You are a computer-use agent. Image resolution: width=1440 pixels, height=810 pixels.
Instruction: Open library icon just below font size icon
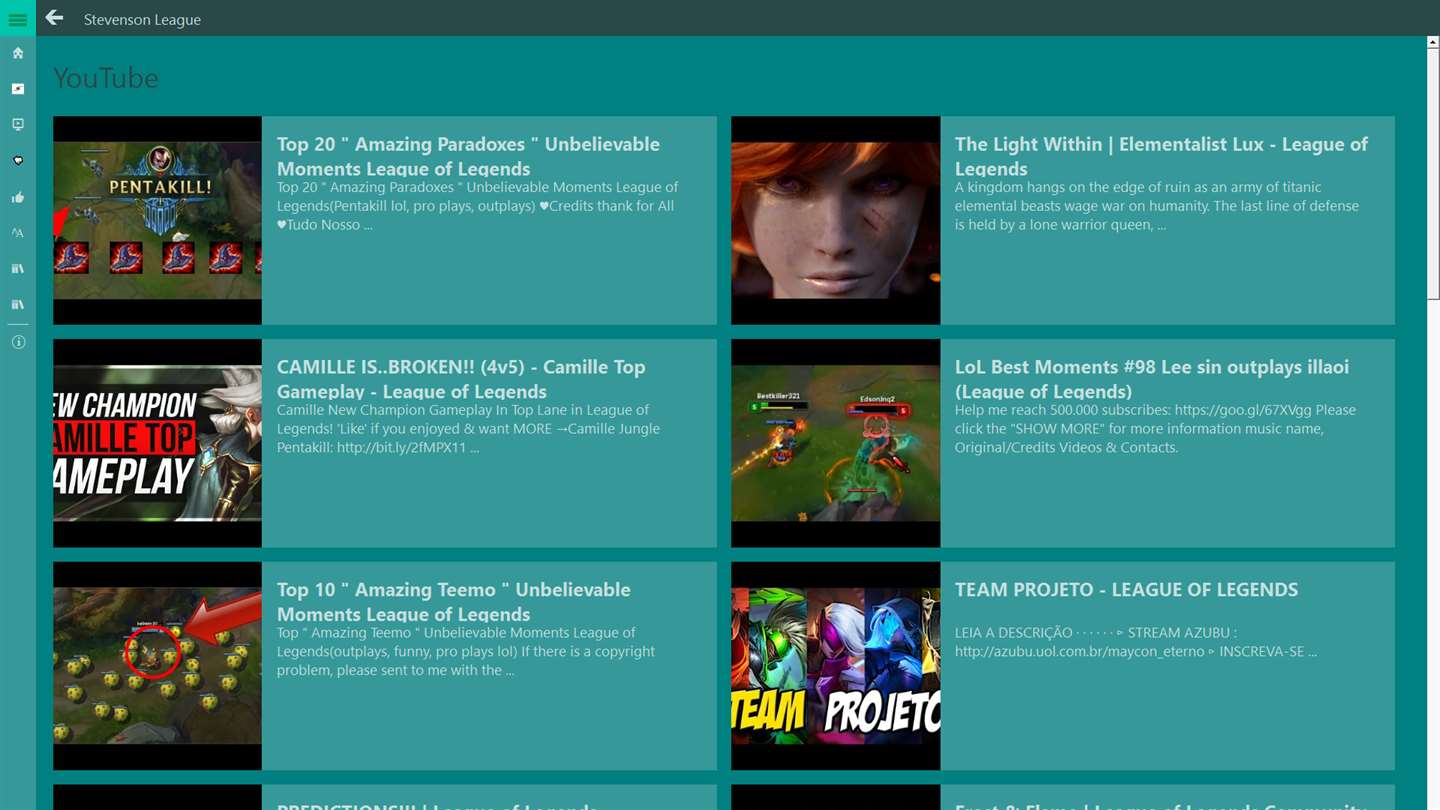18,269
